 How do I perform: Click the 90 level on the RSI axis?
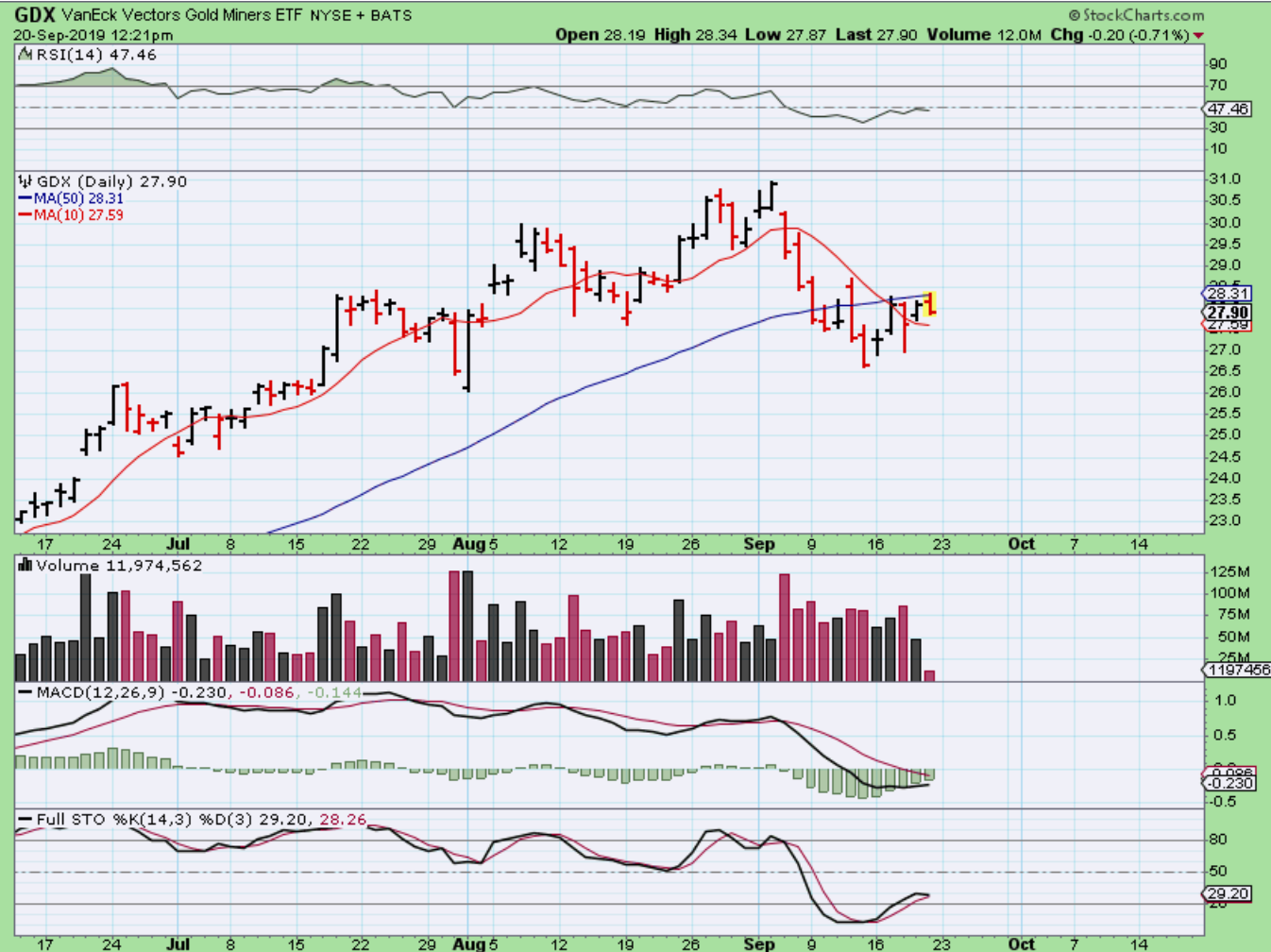click(1219, 64)
